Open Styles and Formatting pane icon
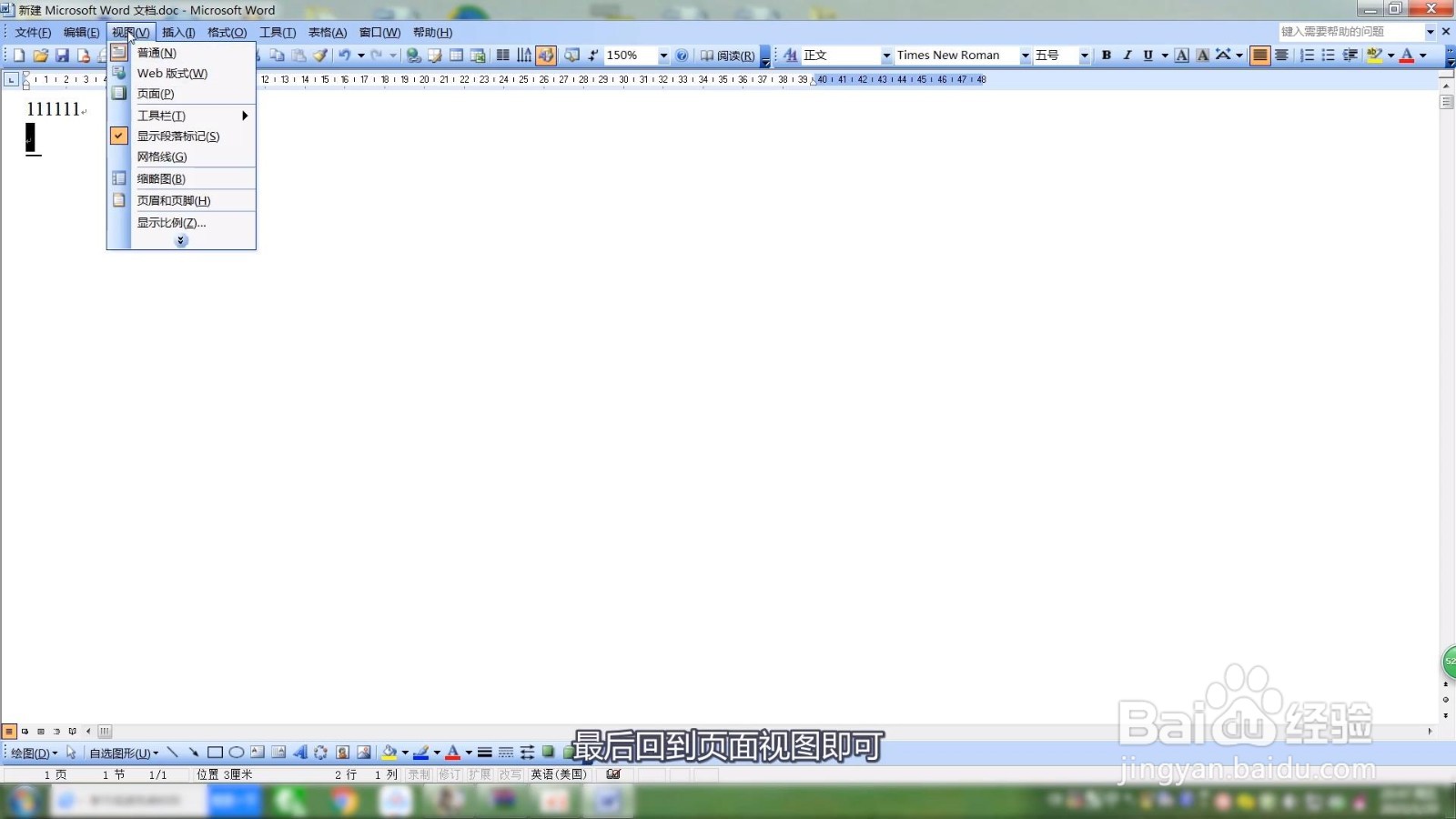The width and height of the screenshot is (1456, 819). [x=790, y=56]
